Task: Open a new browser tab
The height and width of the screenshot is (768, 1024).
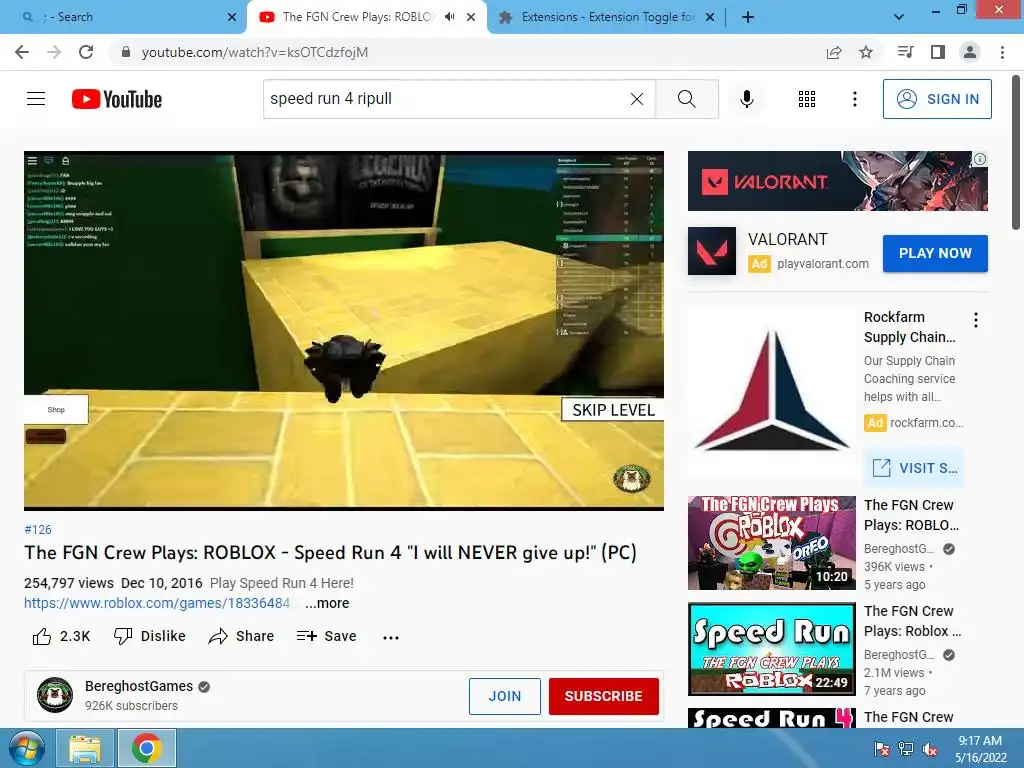Action: (748, 18)
